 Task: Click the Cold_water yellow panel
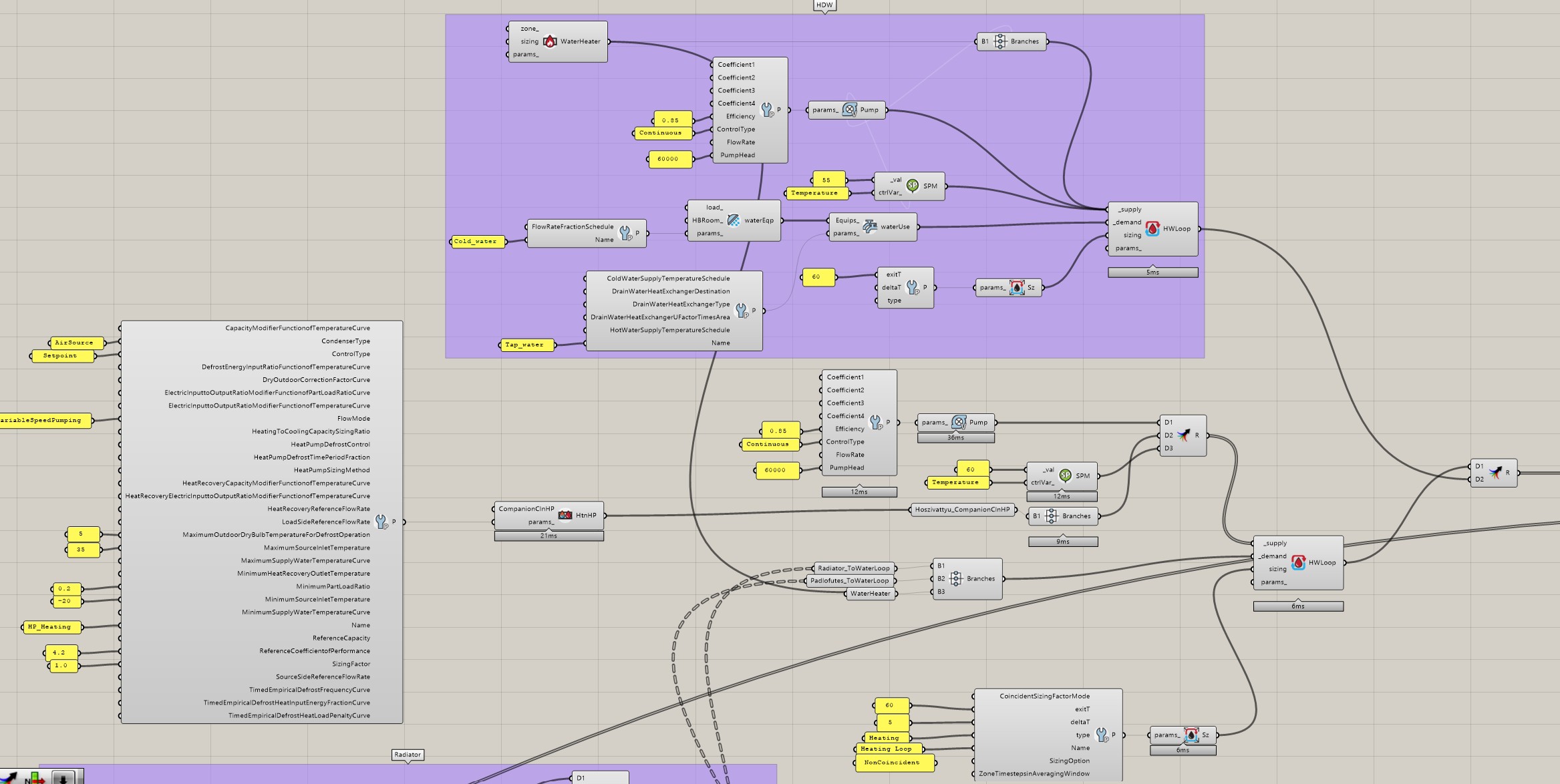[x=477, y=241]
